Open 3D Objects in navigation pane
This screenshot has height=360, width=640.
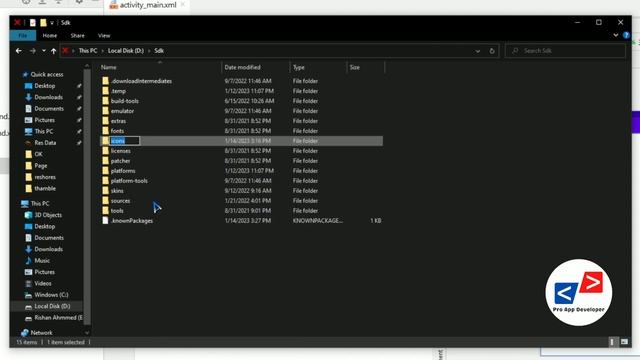48,215
